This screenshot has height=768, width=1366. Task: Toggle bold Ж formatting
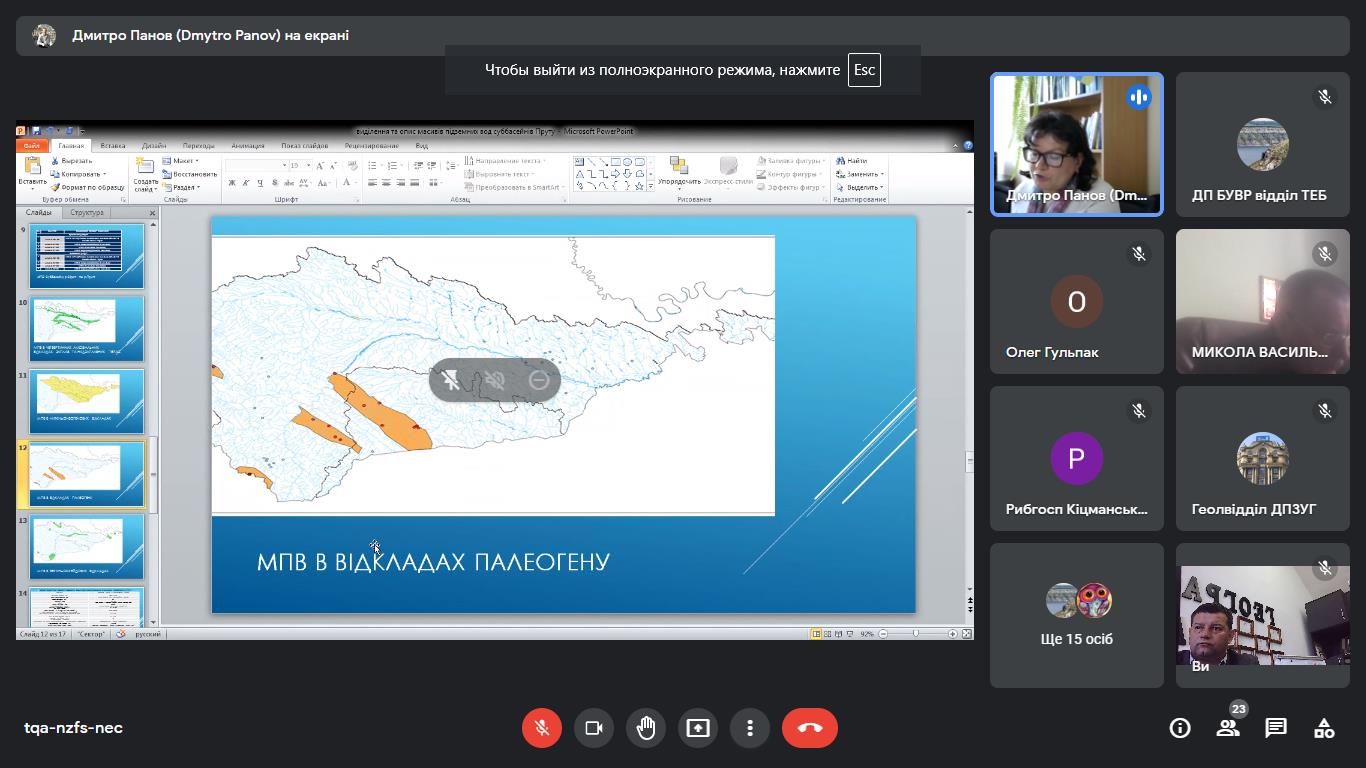click(x=232, y=183)
